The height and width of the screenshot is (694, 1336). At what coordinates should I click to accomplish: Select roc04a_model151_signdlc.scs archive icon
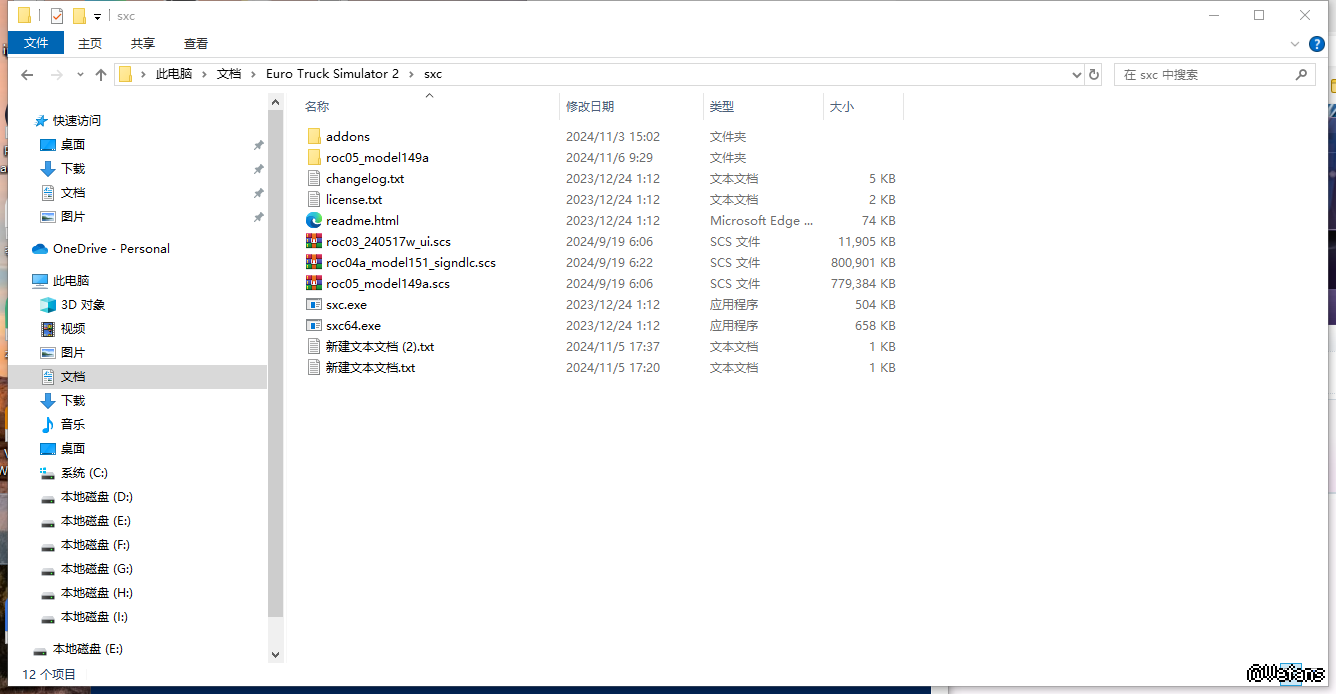click(314, 262)
